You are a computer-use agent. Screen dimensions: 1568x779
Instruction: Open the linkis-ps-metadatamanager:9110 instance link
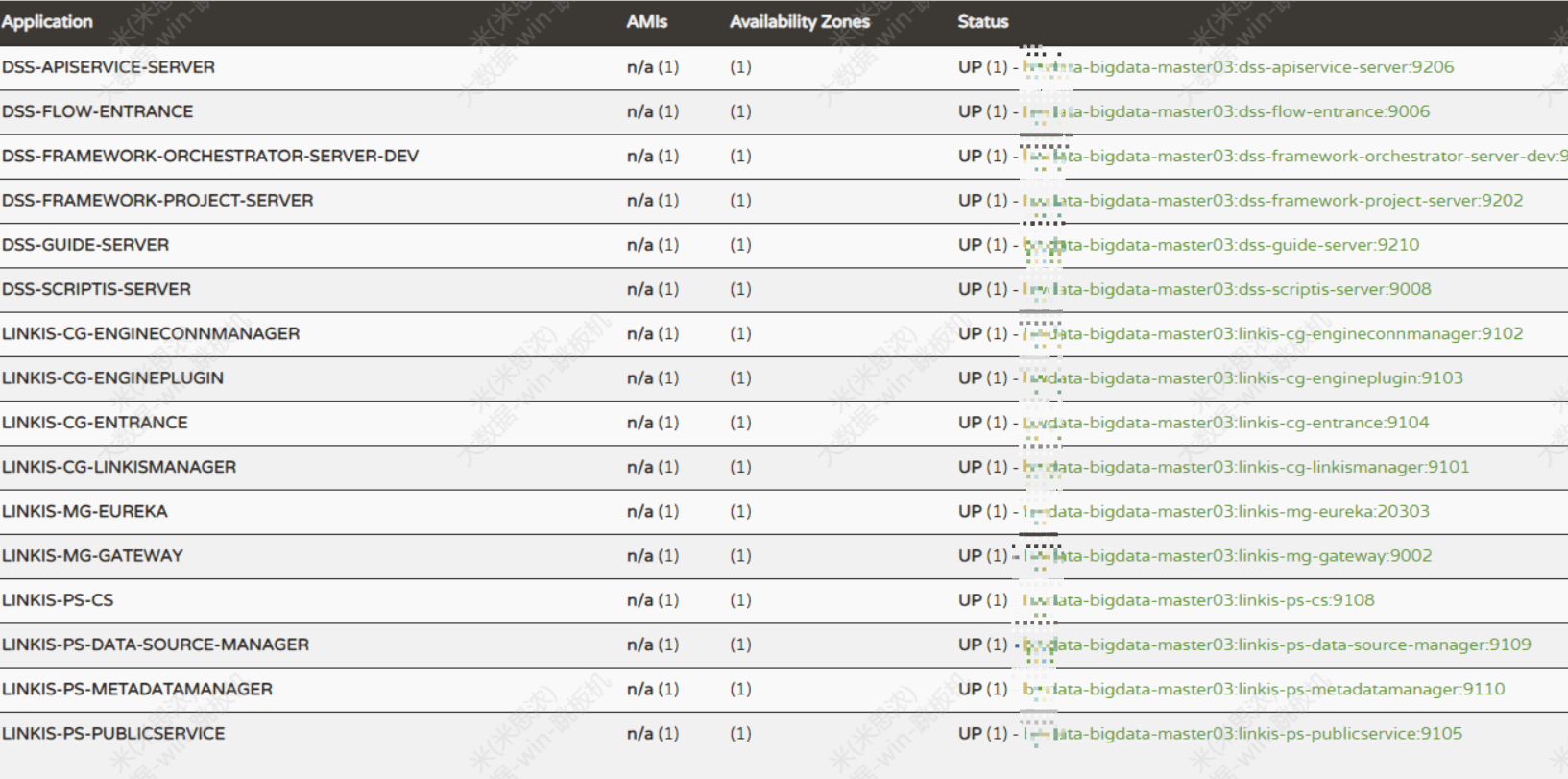pos(1264,689)
